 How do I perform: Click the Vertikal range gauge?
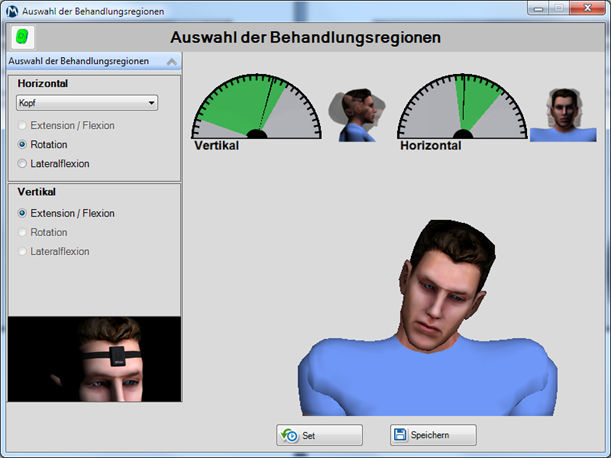click(256, 106)
